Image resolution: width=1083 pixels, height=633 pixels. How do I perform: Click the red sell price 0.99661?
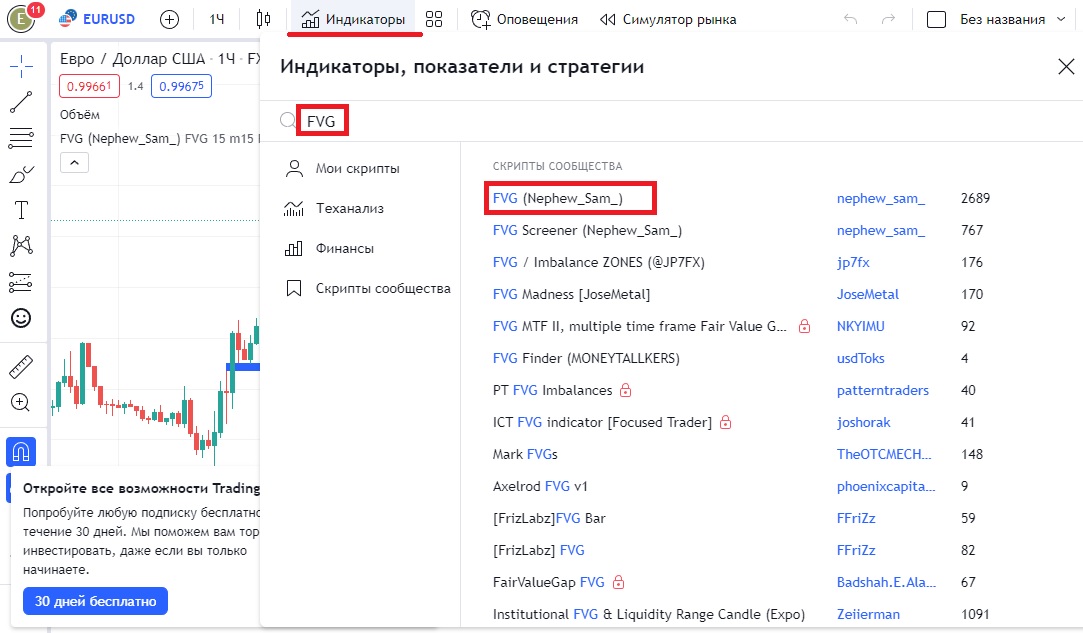coord(89,86)
